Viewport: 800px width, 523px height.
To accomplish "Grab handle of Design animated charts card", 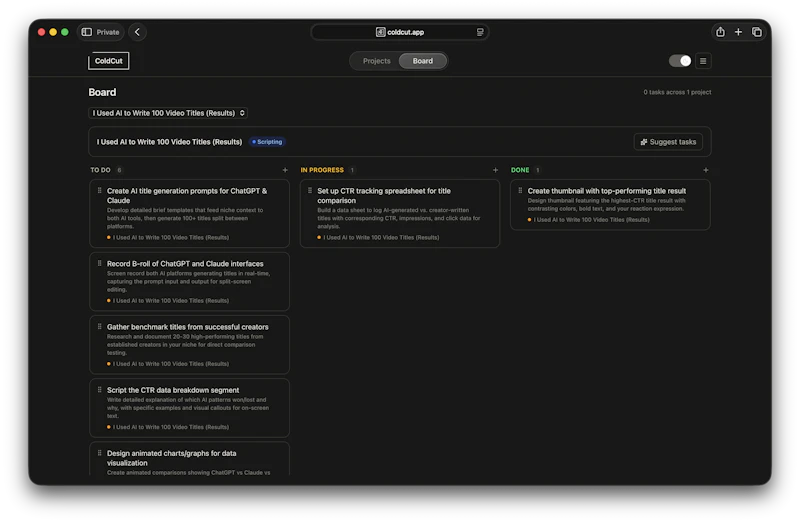I will (x=99, y=453).
